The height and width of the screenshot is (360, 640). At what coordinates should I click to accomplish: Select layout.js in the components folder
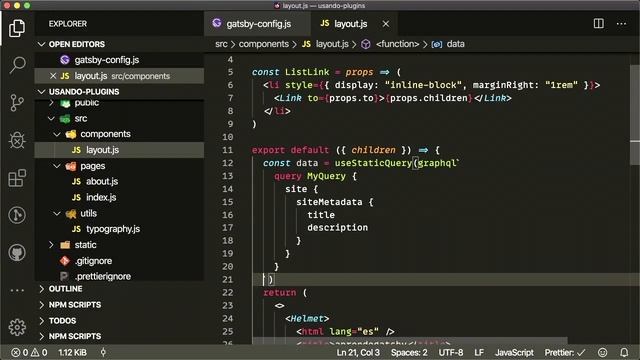(x=102, y=150)
